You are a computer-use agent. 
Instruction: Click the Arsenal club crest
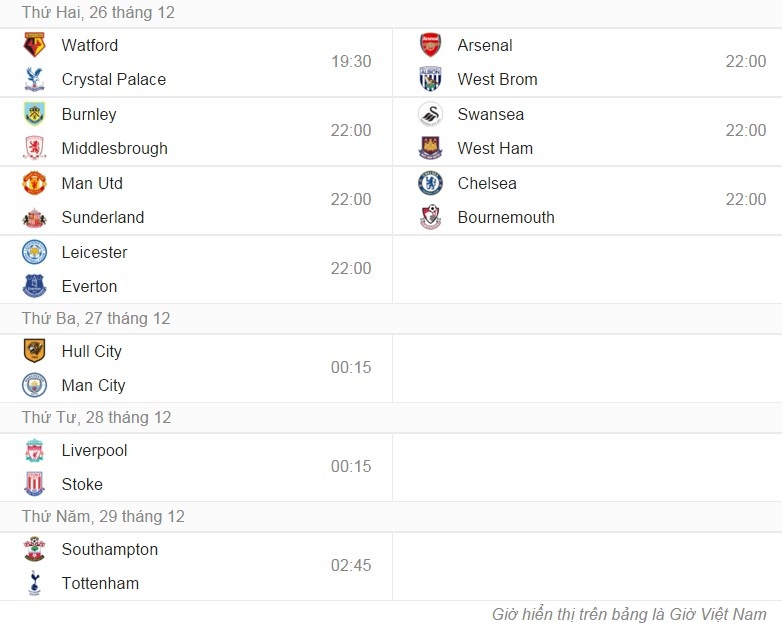pos(430,45)
